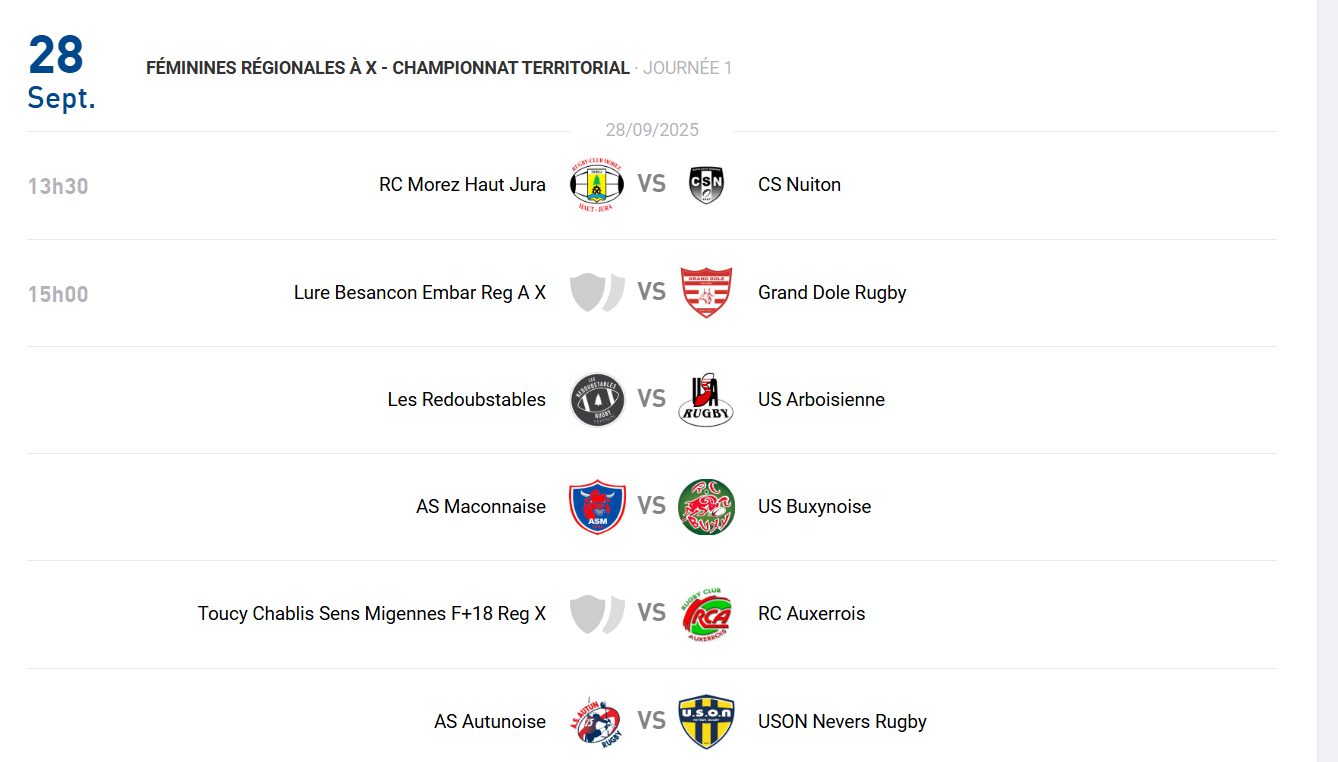The height and width of the screenshot is (762, 1338).
Task: Select the Grand Dole Rugby team name
Action: 832,293
